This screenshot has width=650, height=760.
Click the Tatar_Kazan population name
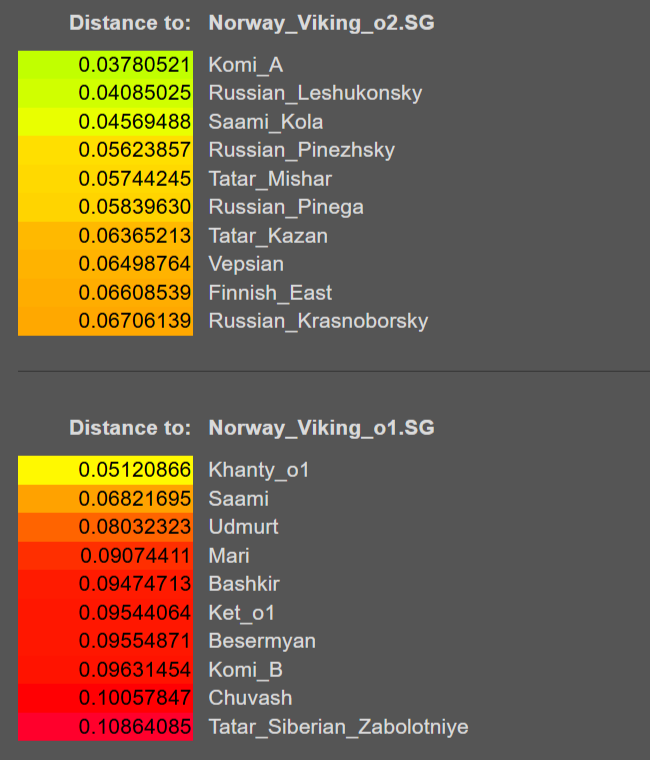268,236
